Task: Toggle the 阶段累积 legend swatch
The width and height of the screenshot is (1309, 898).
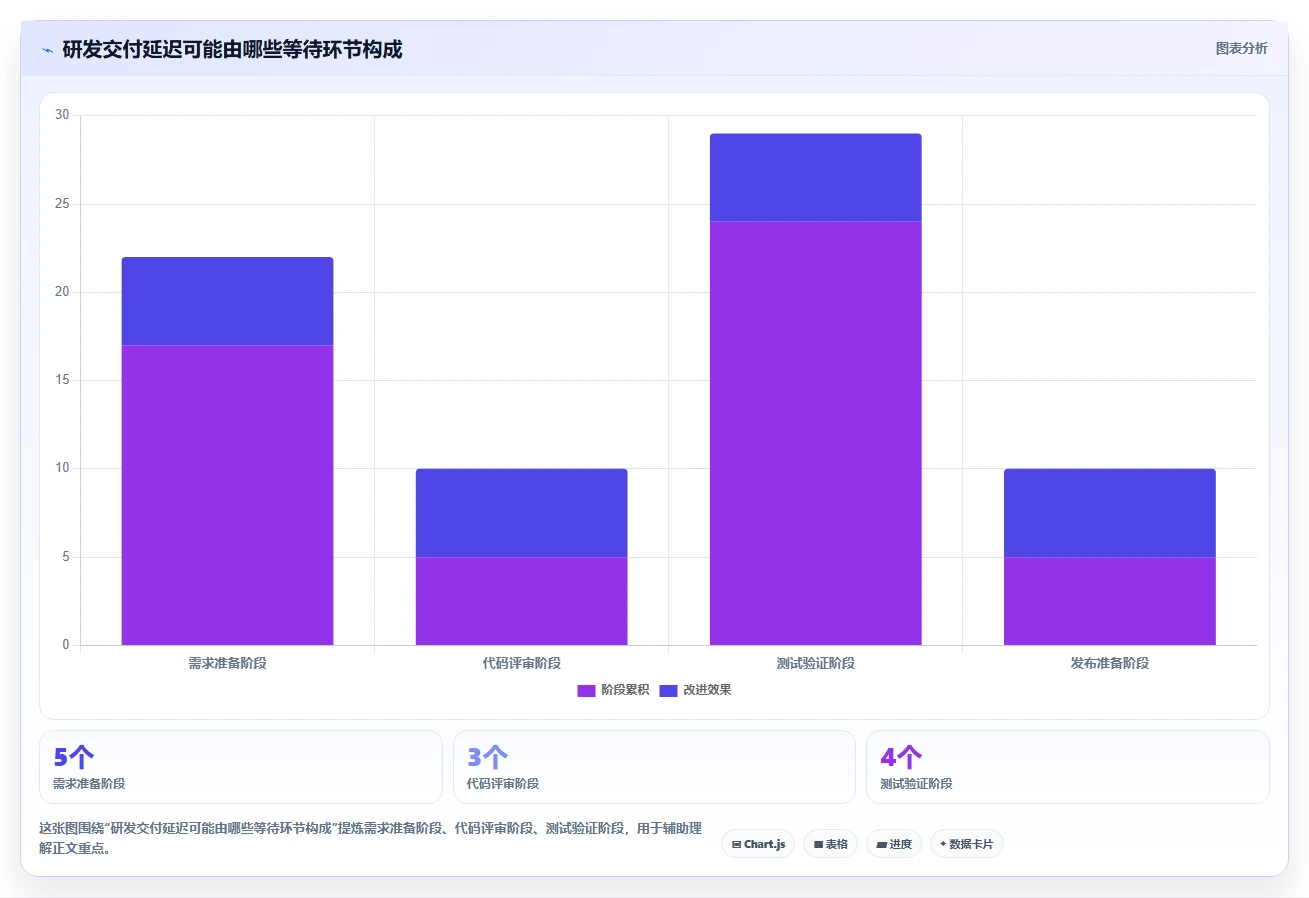Action: tap(586, 690)
